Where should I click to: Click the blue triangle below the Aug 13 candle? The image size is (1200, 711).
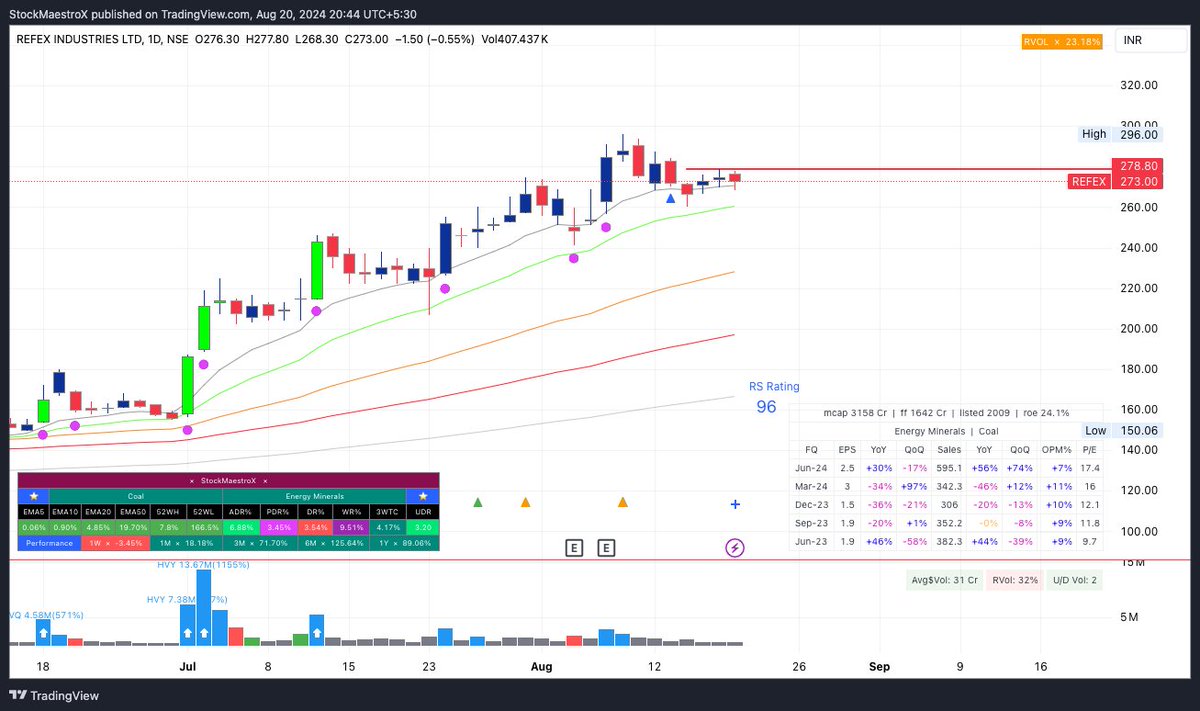pyautogui.click(x=670, y=198)
